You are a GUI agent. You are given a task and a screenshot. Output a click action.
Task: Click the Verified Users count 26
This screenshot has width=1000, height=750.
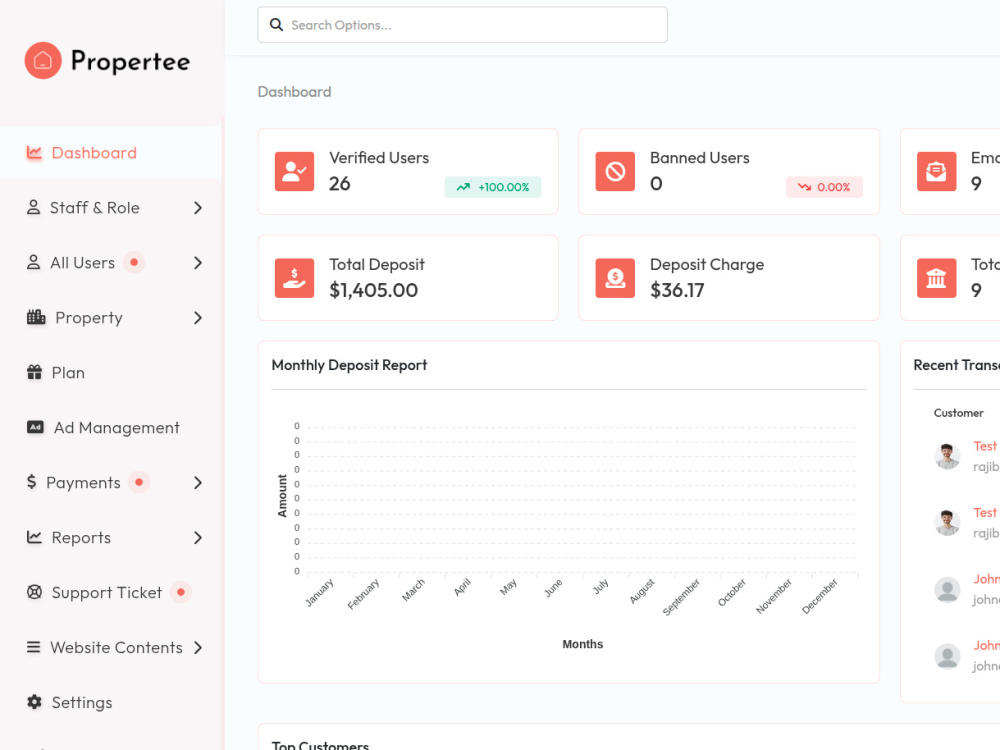(339, 184)
